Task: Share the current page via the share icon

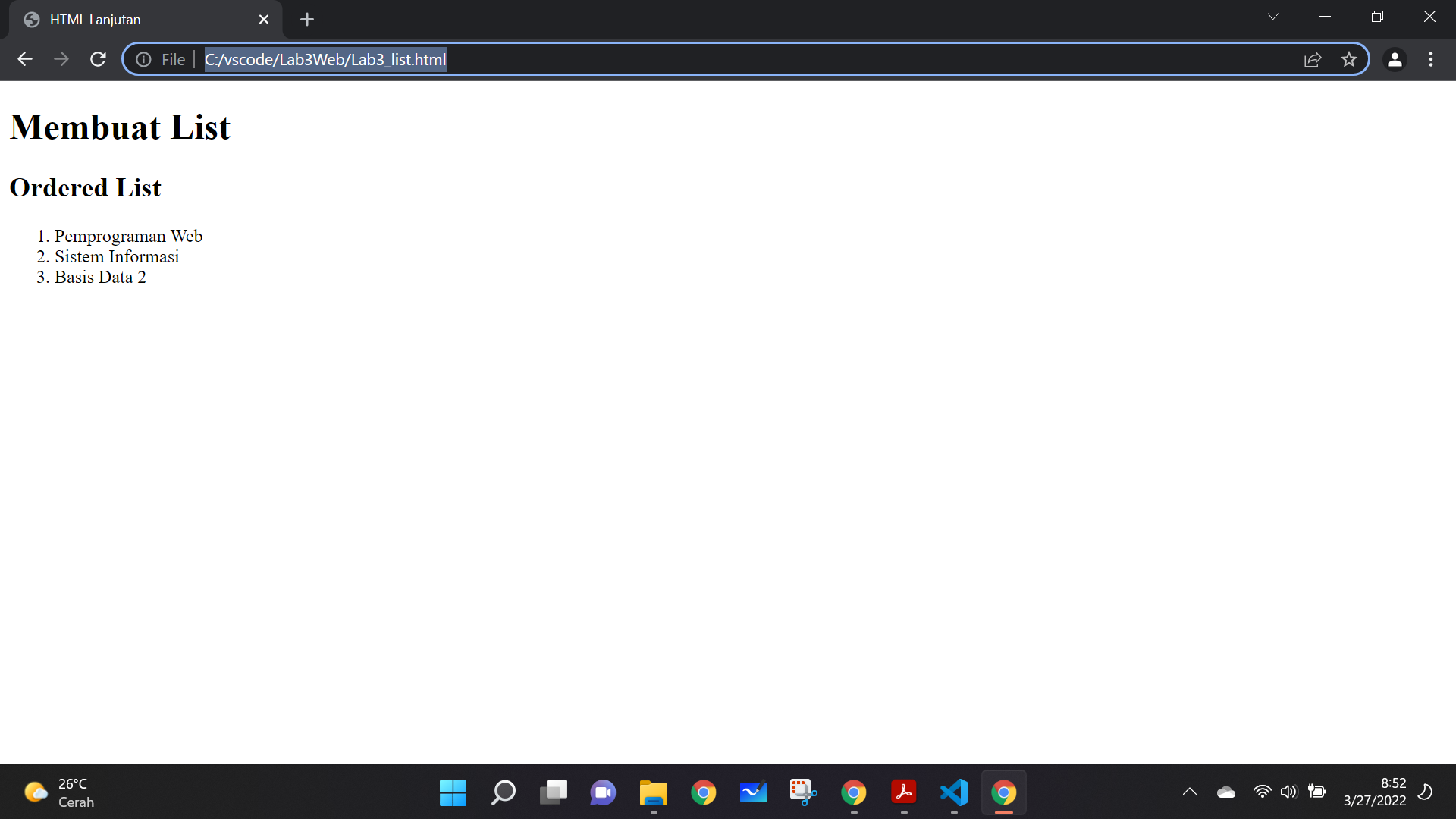Action: (x=1313, y=59)
